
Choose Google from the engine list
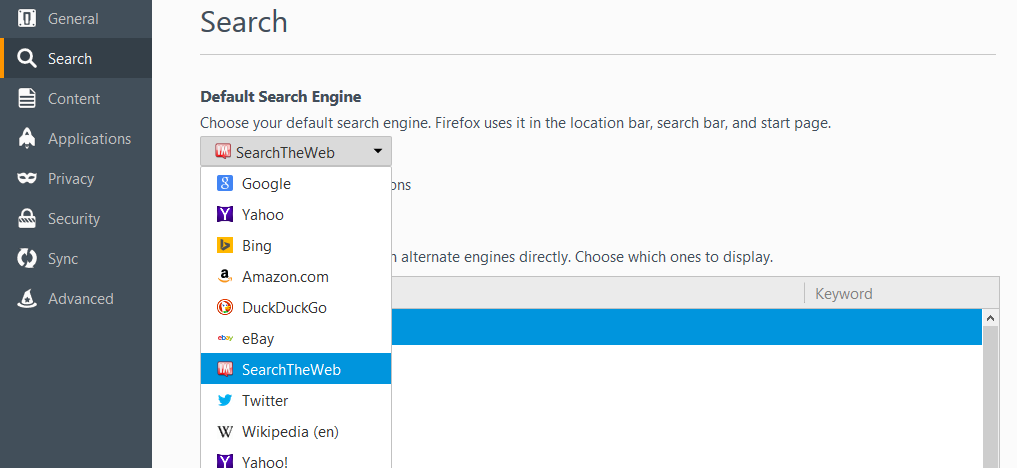point(266,184)
